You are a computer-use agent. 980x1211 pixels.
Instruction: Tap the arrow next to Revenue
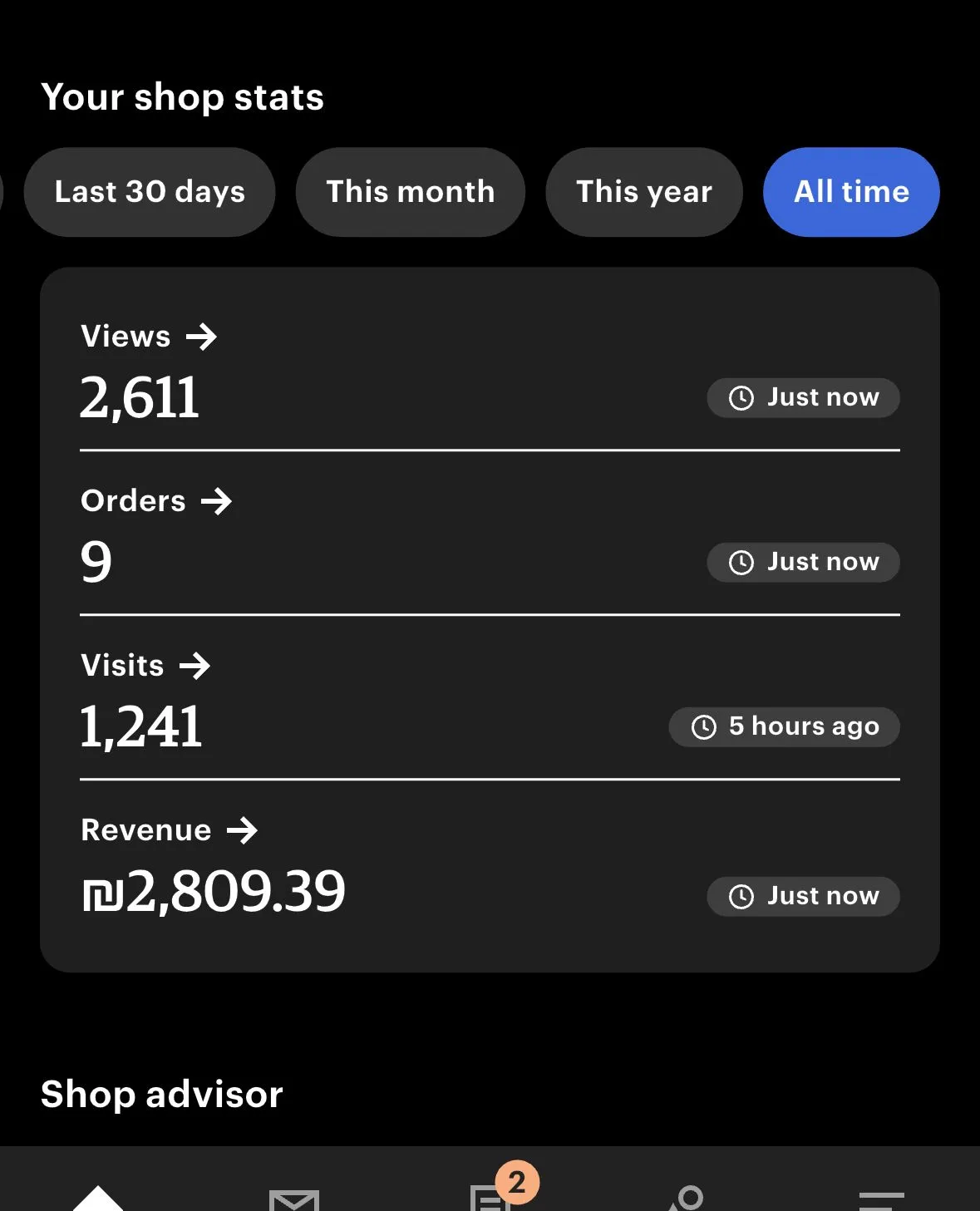[x=242, y=830]
